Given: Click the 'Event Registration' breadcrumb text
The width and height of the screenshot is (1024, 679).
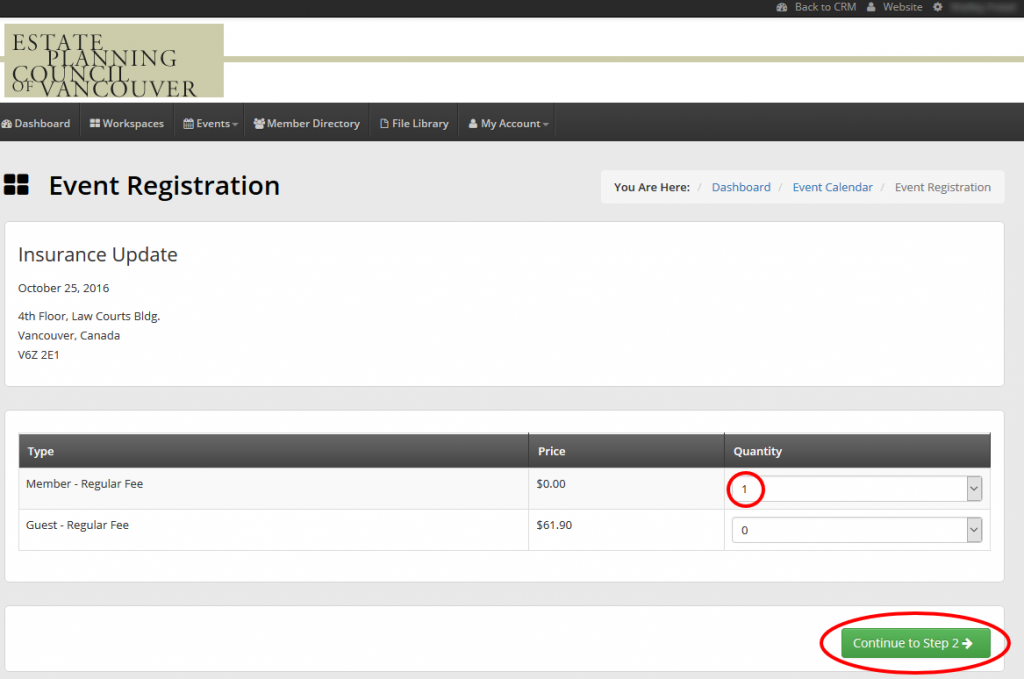Looking at the screenshot, I should [942, 187].
